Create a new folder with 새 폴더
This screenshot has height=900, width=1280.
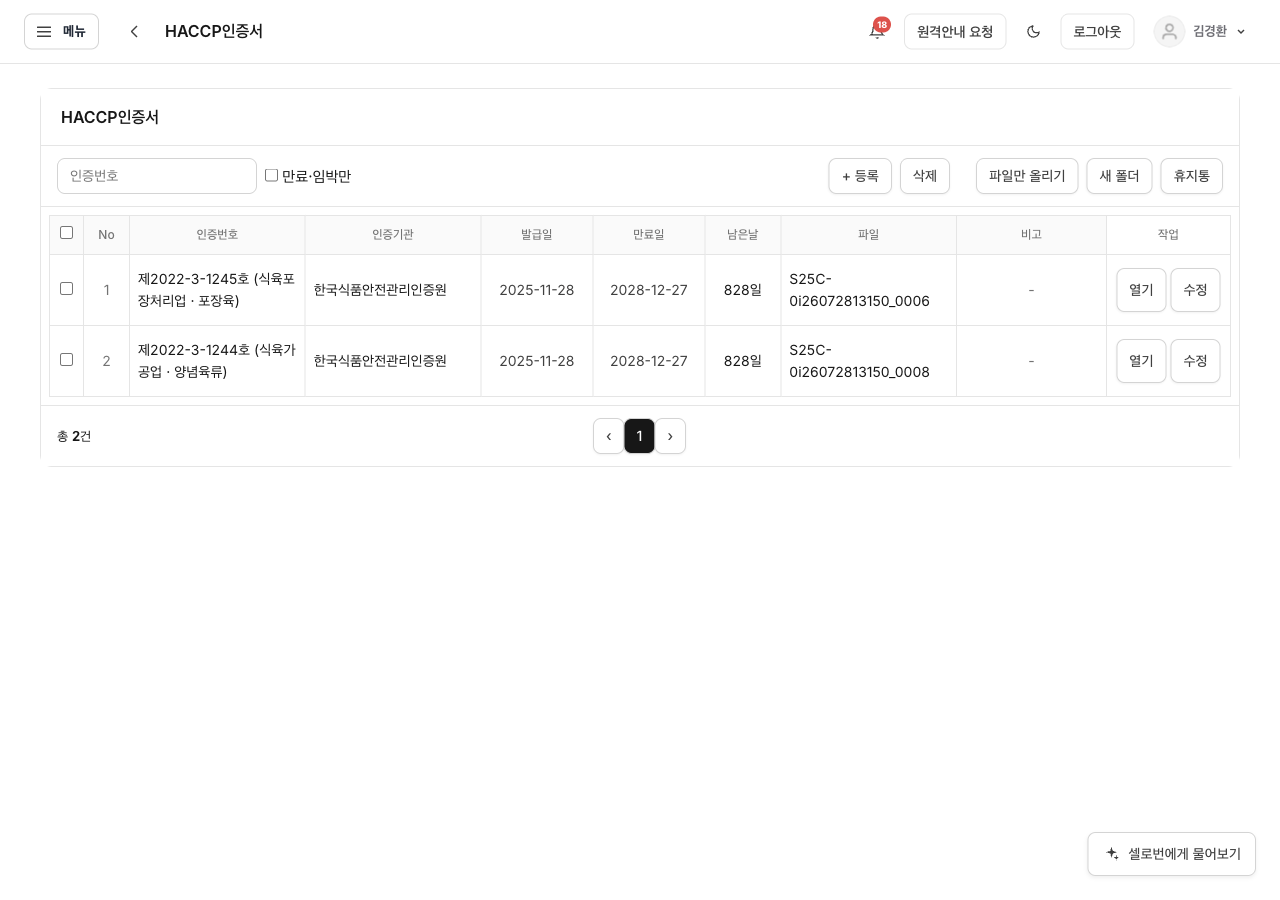[1119, 176]
